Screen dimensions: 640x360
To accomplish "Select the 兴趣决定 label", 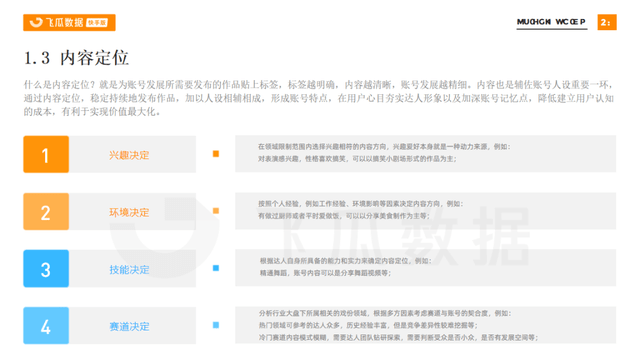I will [129, 155].
